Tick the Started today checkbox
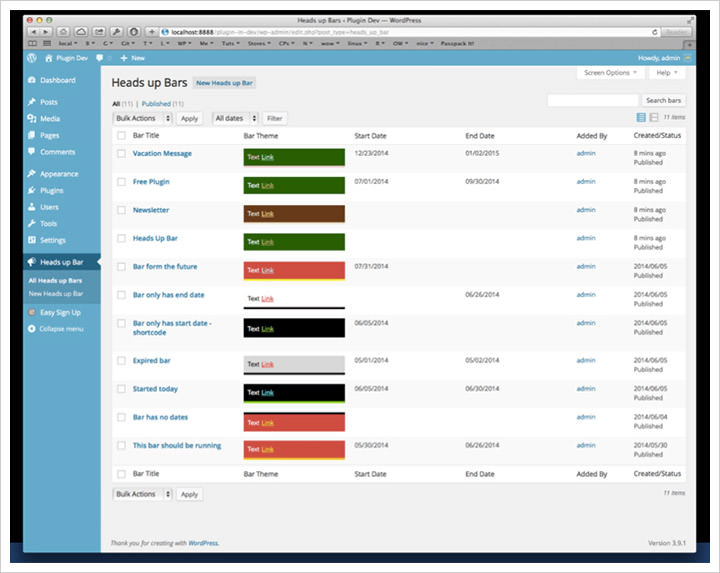720x573 pixels. click(x=121, y=389)
